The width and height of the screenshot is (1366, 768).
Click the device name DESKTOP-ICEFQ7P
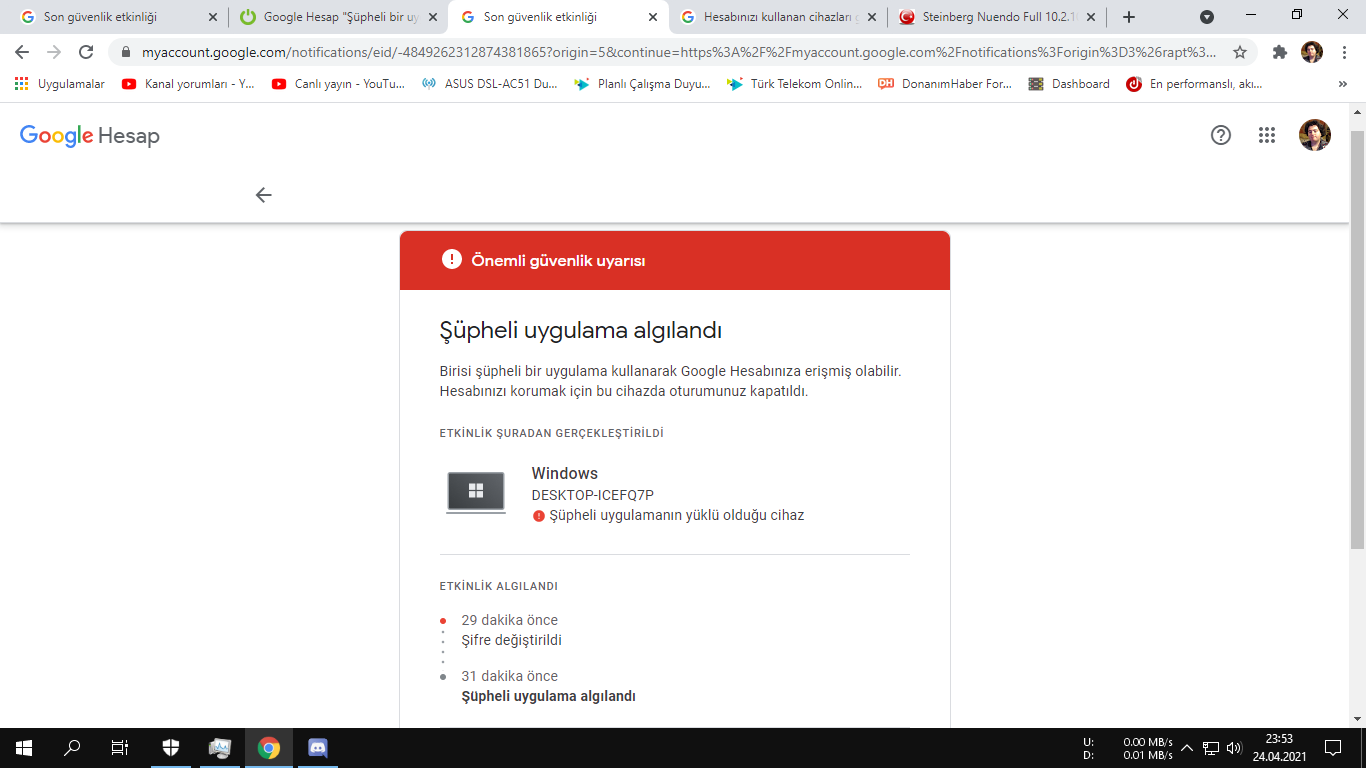click(x=593, y=495)
